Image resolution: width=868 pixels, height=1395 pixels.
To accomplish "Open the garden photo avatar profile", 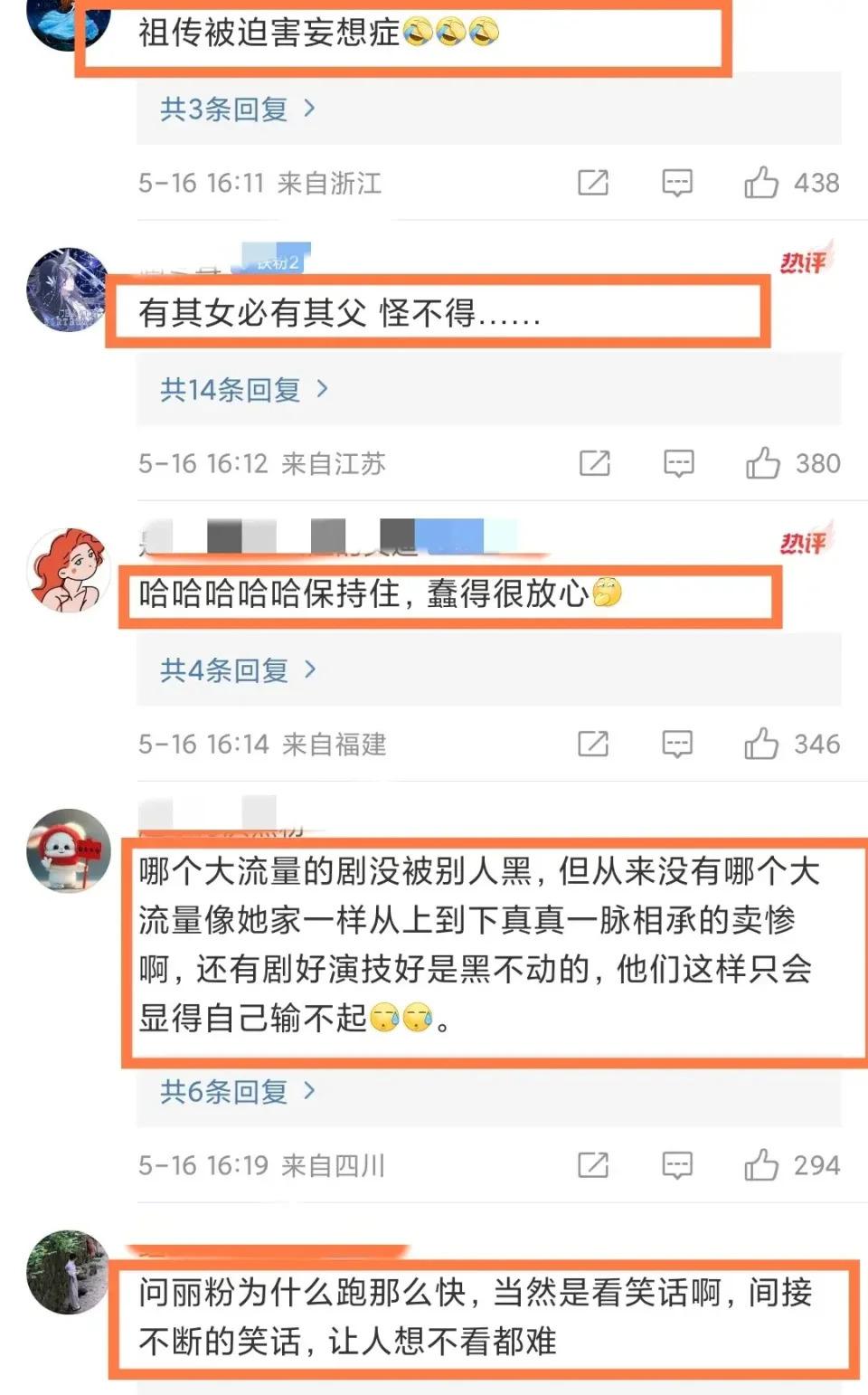I will [x=68, y=1273].
